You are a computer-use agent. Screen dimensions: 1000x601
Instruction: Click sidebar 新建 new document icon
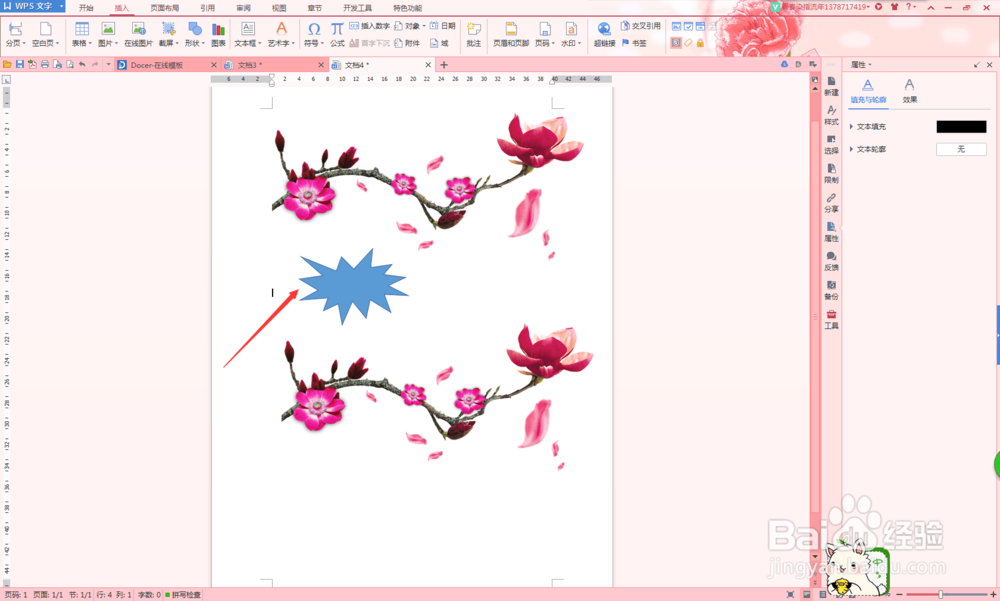pyautogui.click(x=831, y=86)
